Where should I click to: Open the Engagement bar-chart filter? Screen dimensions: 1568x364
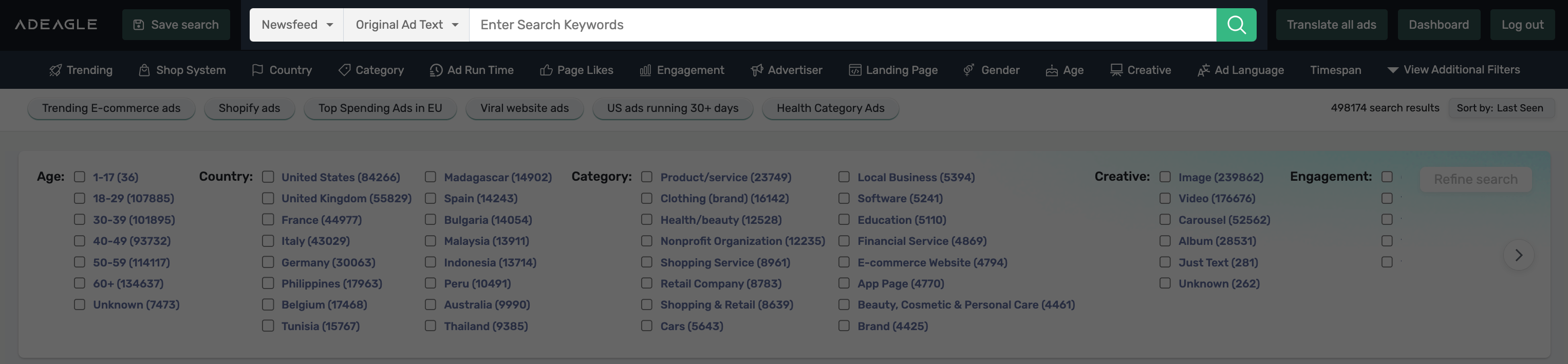pos(682,70)
